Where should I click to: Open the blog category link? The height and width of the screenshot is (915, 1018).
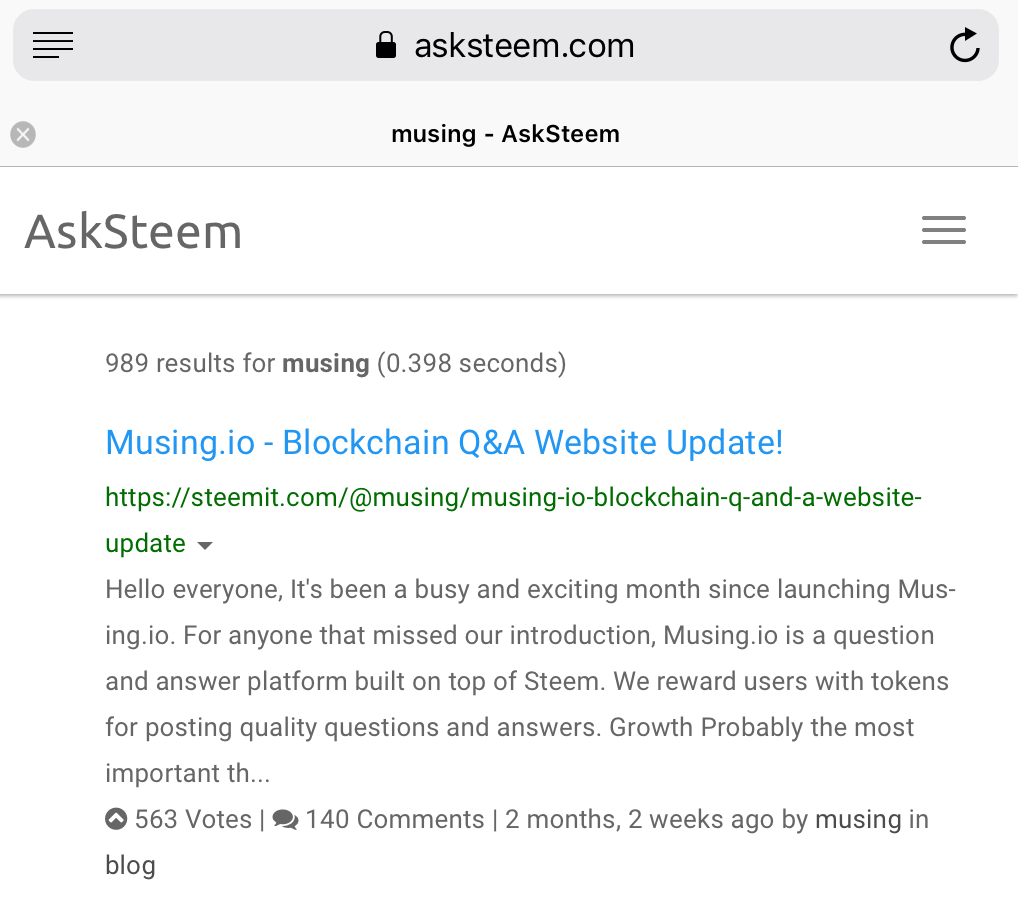click(x=130, y=865)
